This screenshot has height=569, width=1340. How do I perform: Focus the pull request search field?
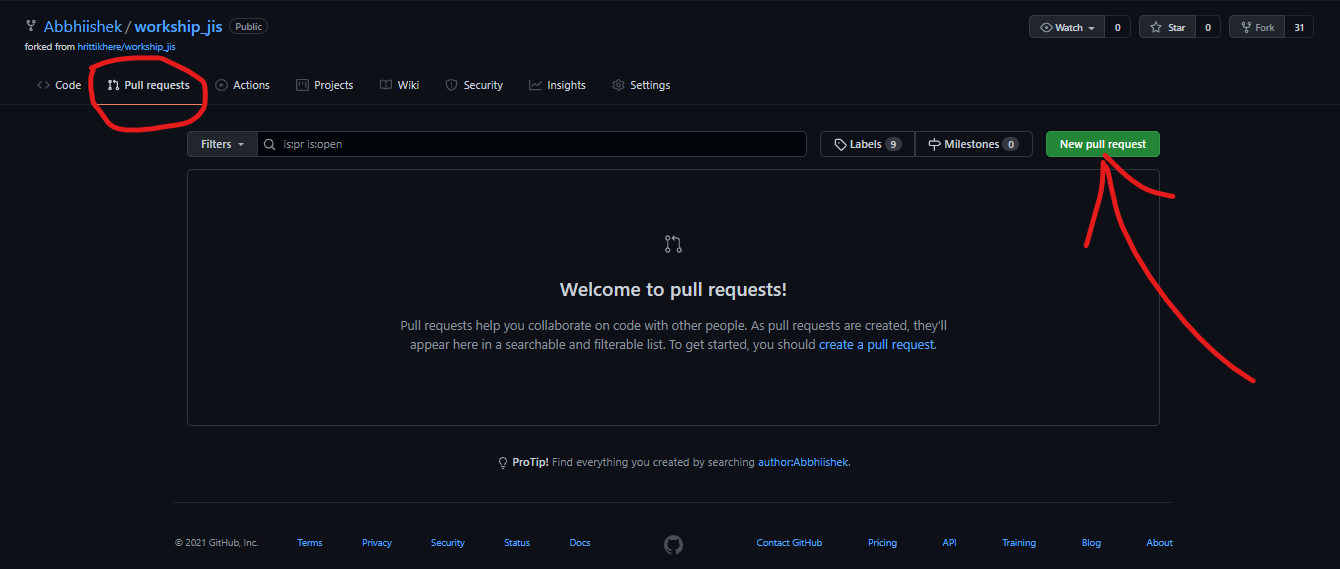pyautogui.click(x=532, y=144)
